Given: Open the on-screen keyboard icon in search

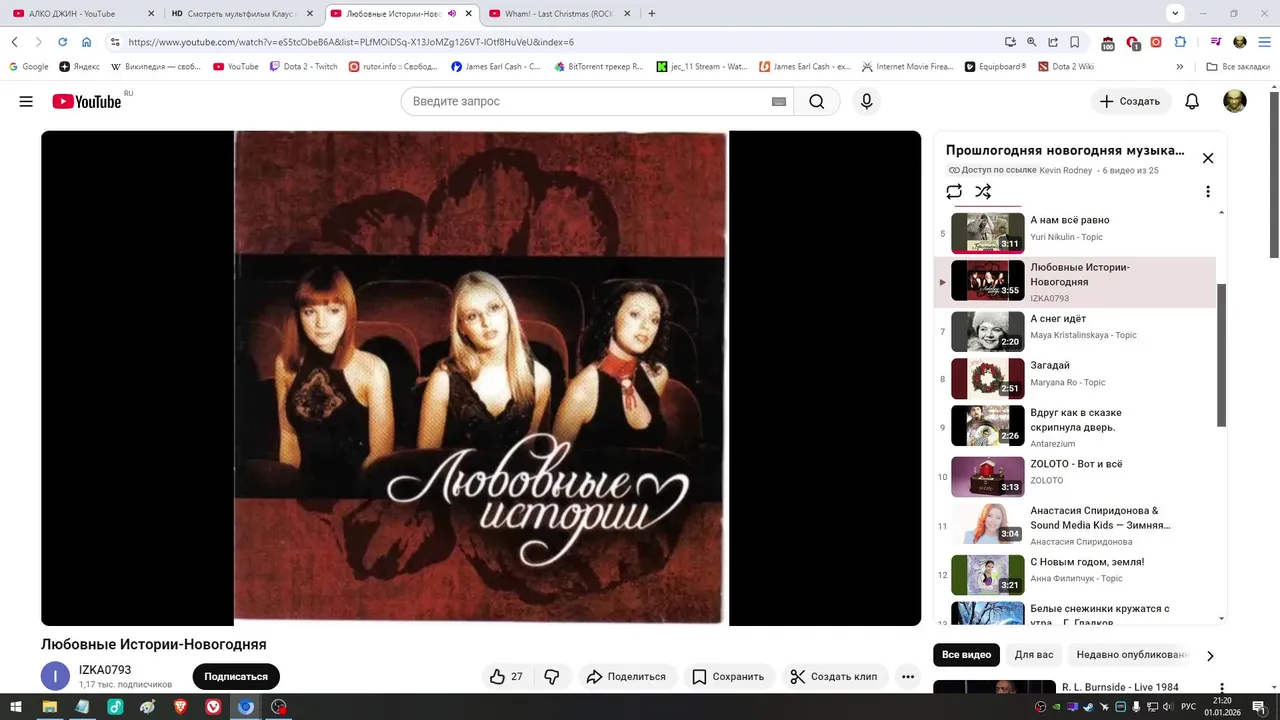Looking at the screenshot, I should 779,101.
